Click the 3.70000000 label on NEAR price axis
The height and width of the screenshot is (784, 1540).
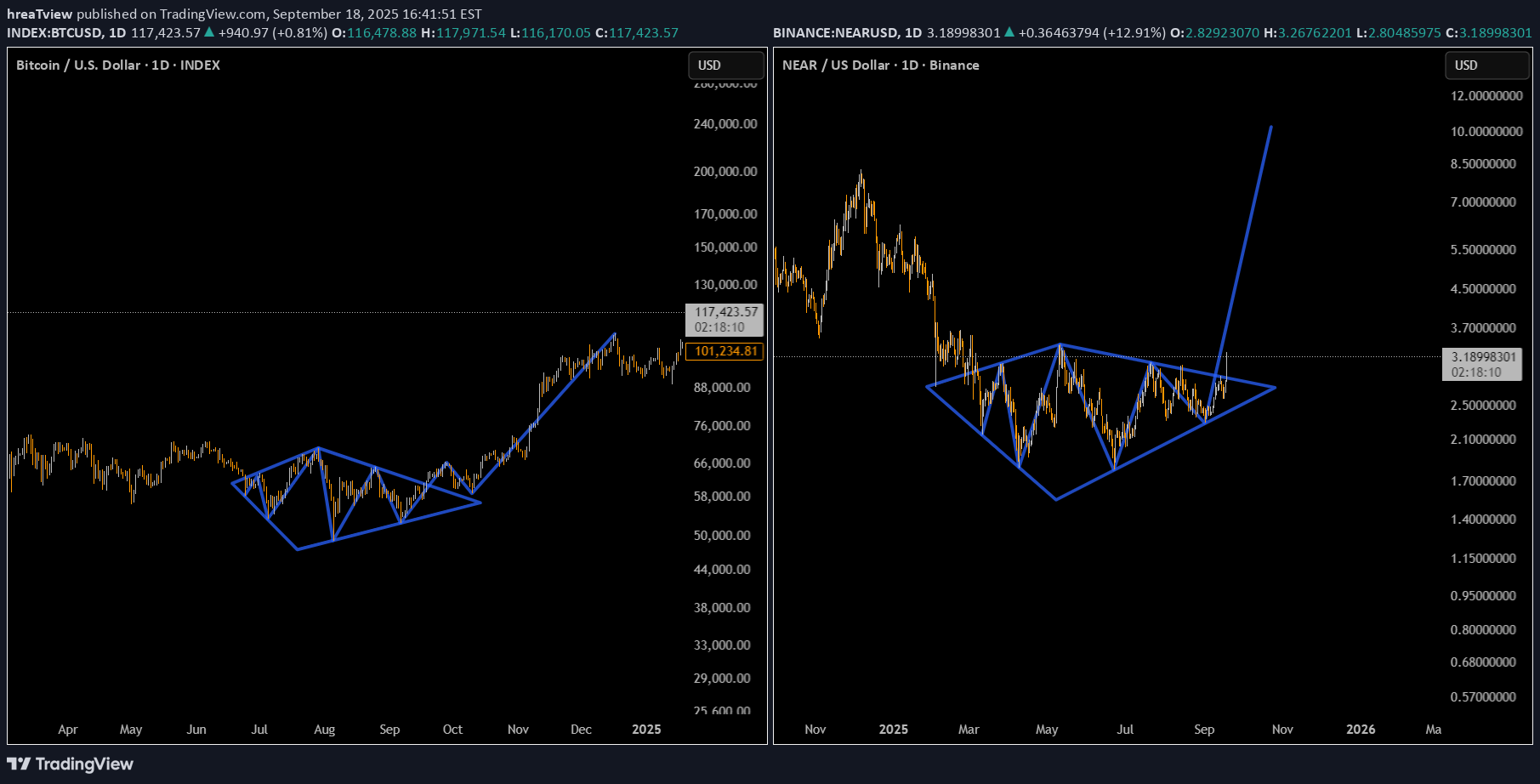pyautogui.click(x=1483, y=328)
